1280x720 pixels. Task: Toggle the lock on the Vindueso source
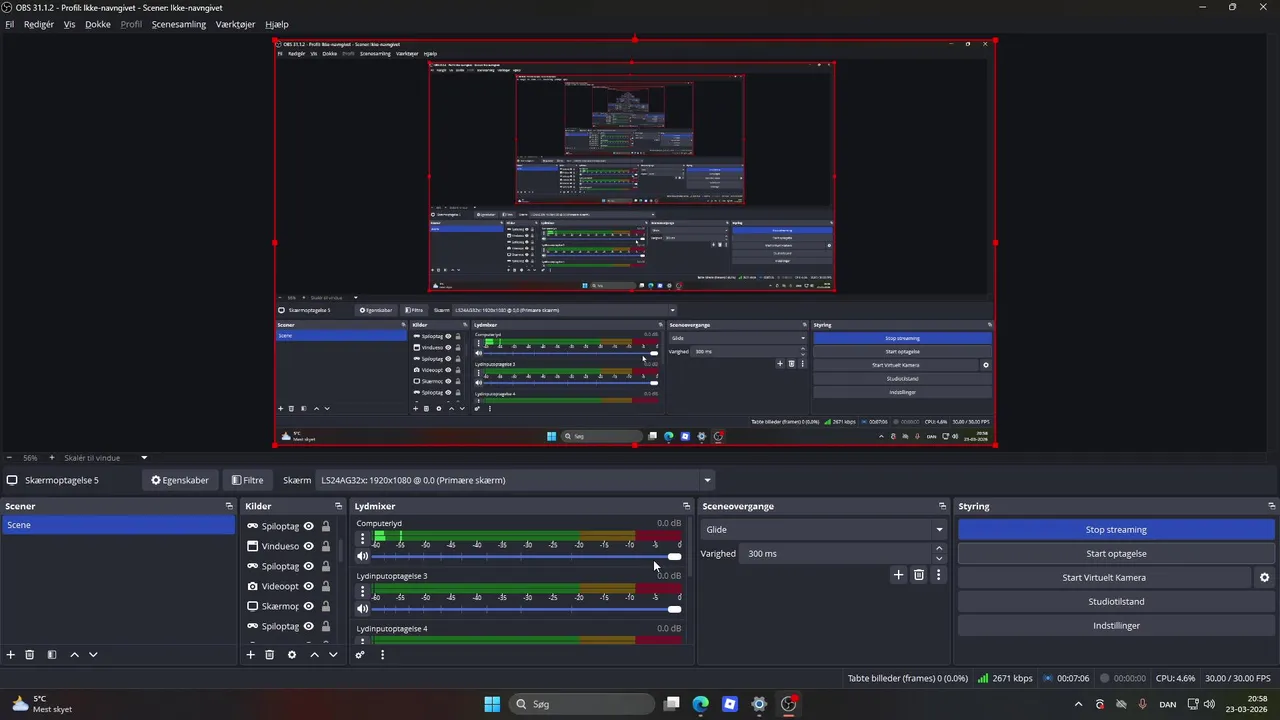tap(326, 546)
